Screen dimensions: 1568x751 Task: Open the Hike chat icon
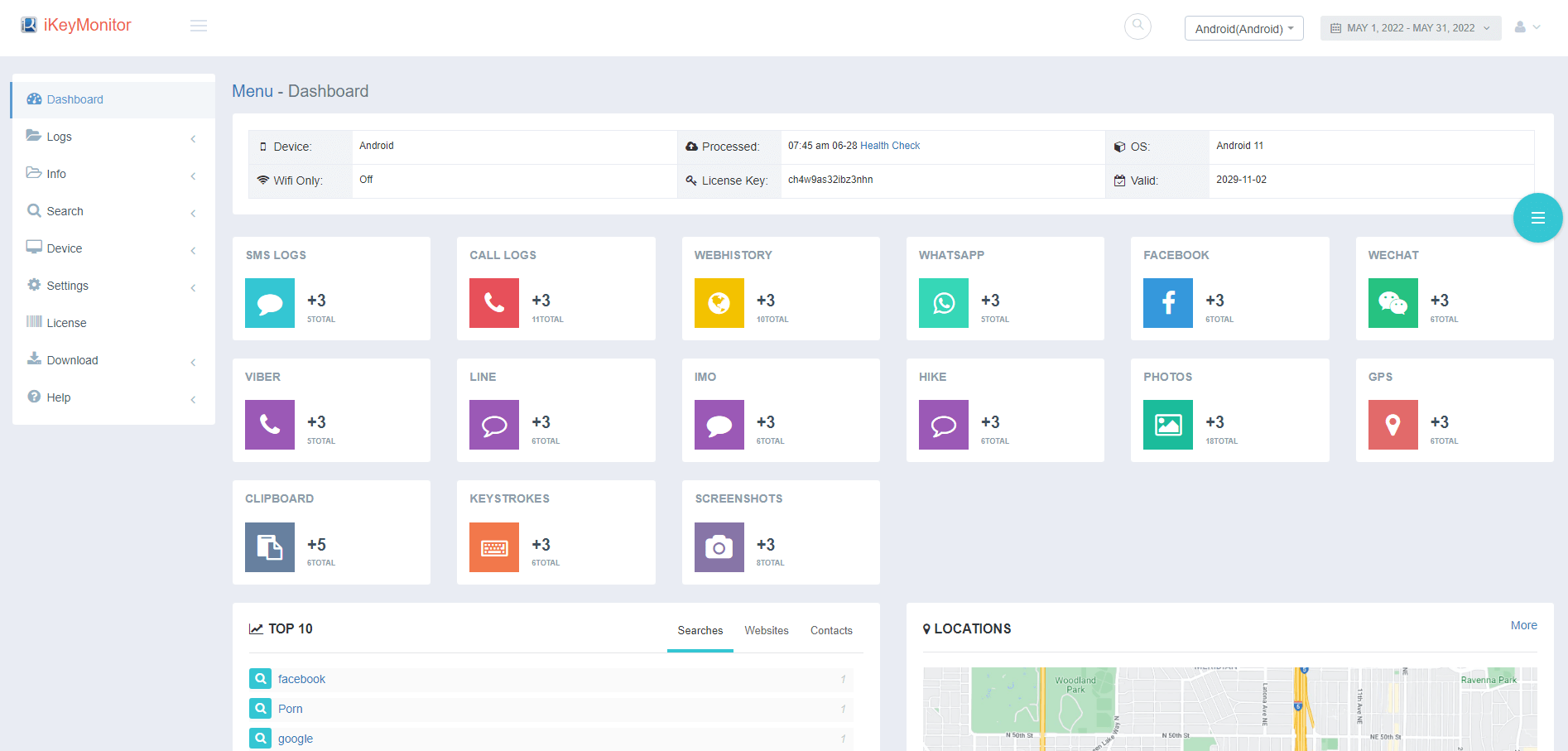pos(944,425)
